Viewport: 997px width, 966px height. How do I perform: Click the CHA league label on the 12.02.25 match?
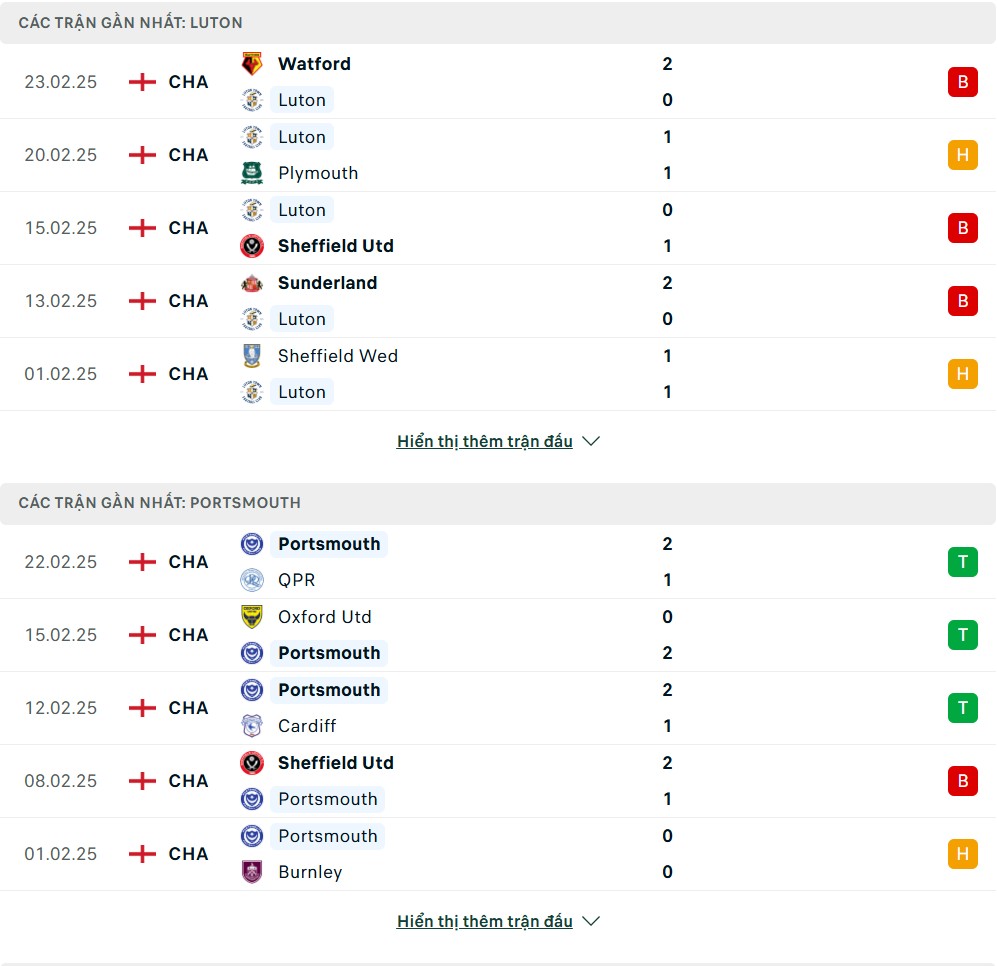(x=188, y=708)
